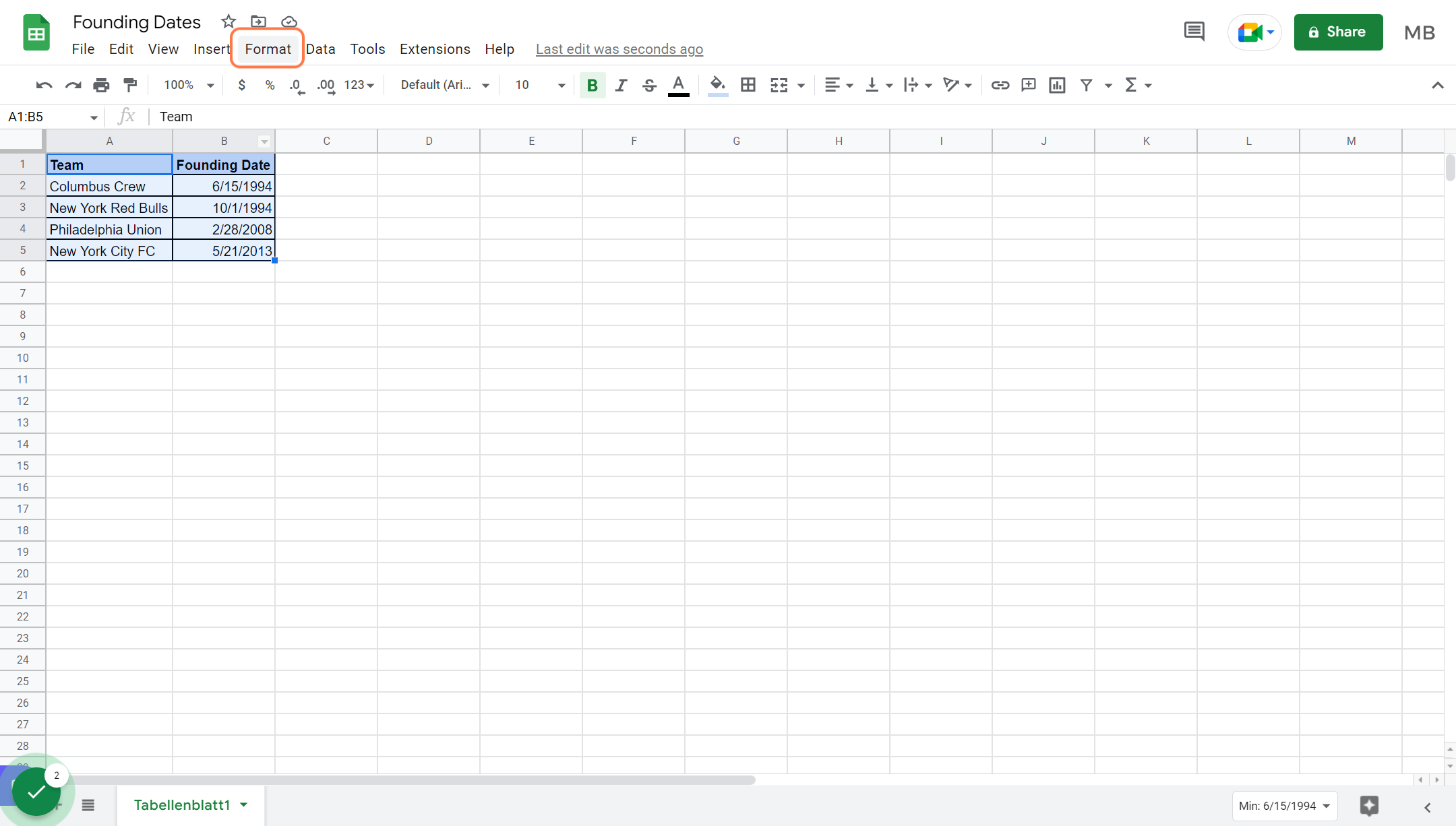1456x826 pixels.
Task: Open the Default (Arial) font dropdown
Action: [445, 85]
